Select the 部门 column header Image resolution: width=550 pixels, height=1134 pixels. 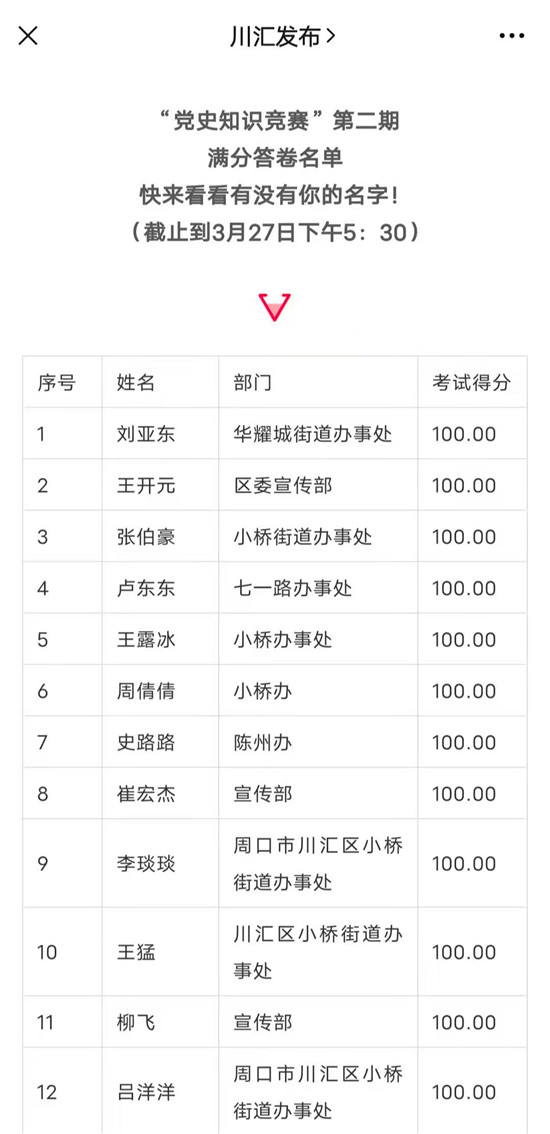point(253,382)
